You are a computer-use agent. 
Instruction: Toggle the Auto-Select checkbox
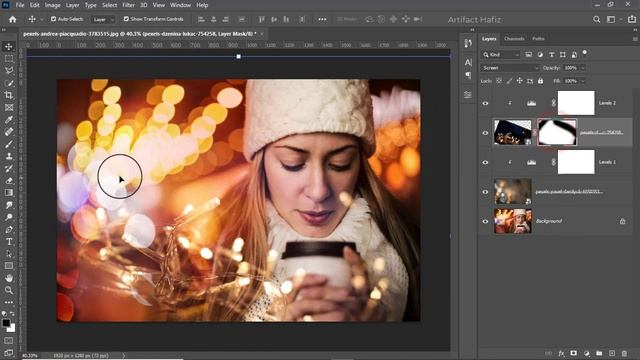click(x=53, y=19)
